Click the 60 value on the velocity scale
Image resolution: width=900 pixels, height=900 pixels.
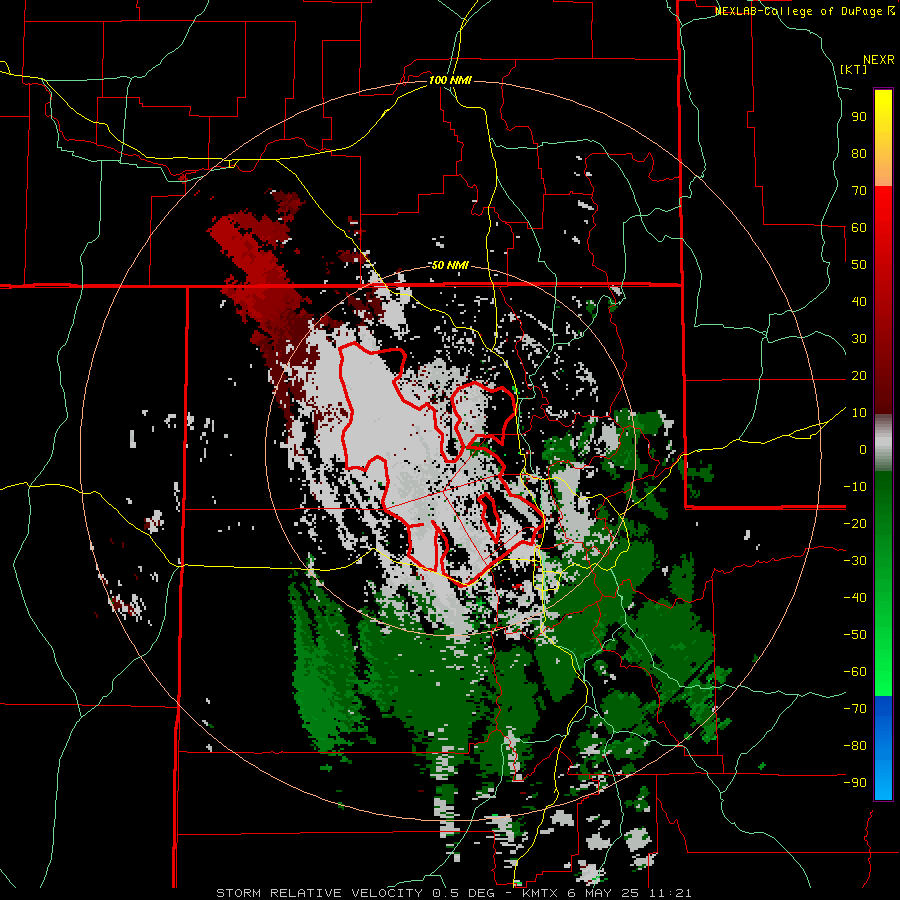click(859, 227)
